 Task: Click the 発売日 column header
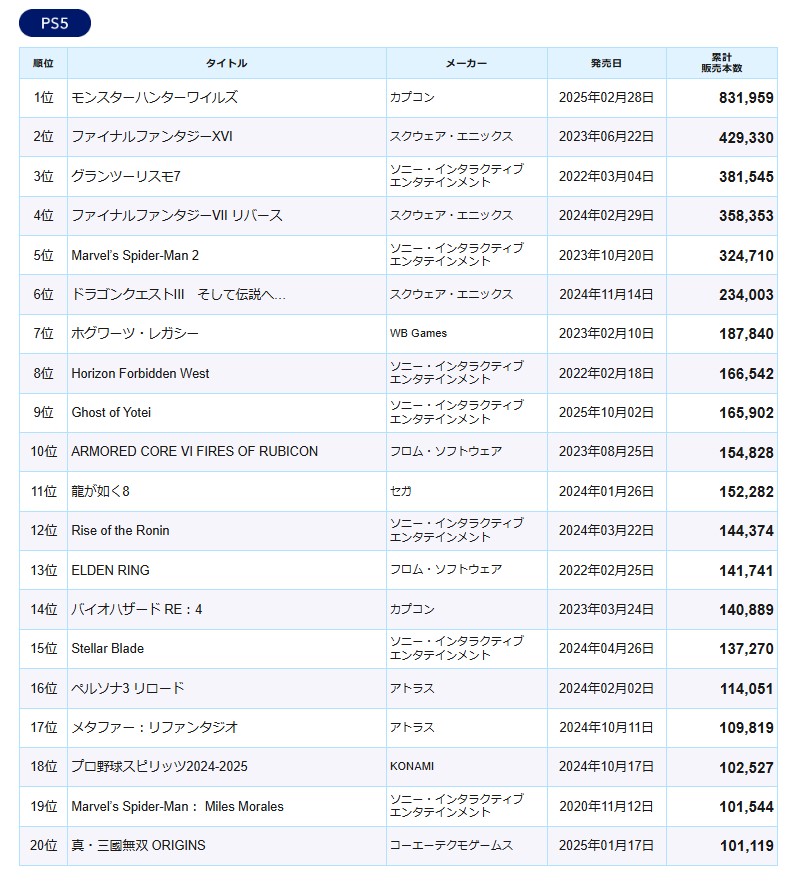pos(606,63)
